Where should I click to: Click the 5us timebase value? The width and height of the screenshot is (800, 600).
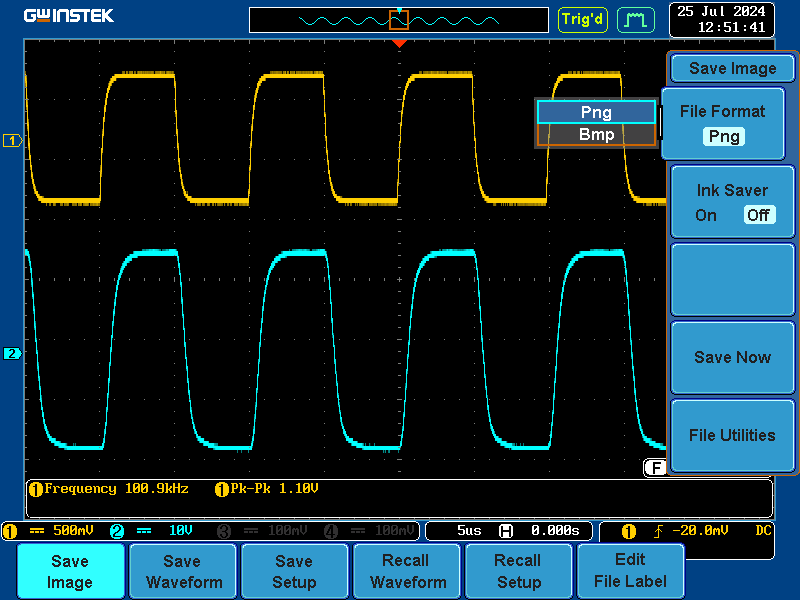[x=469, y=531]
